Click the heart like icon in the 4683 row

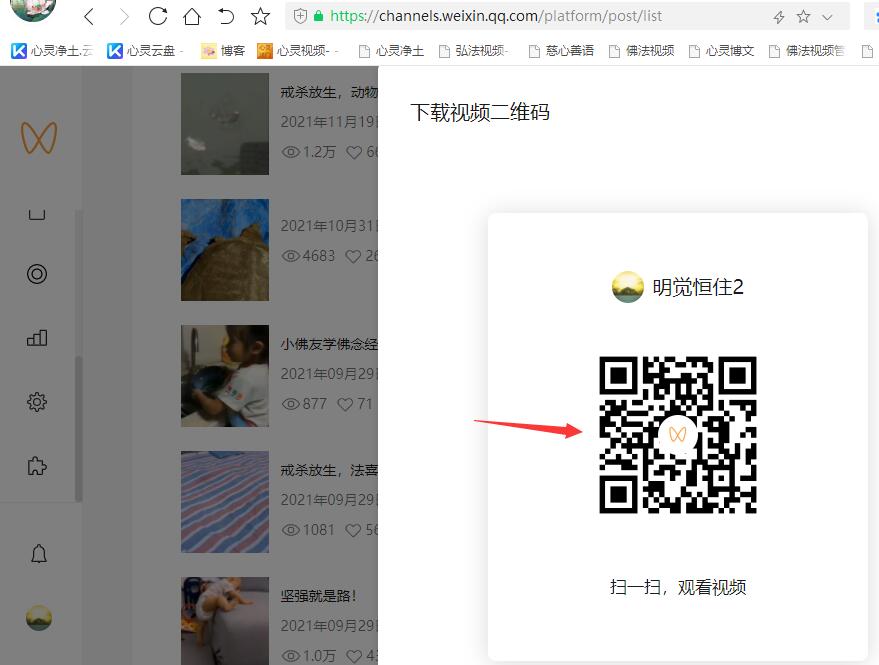tap(353, 256)
